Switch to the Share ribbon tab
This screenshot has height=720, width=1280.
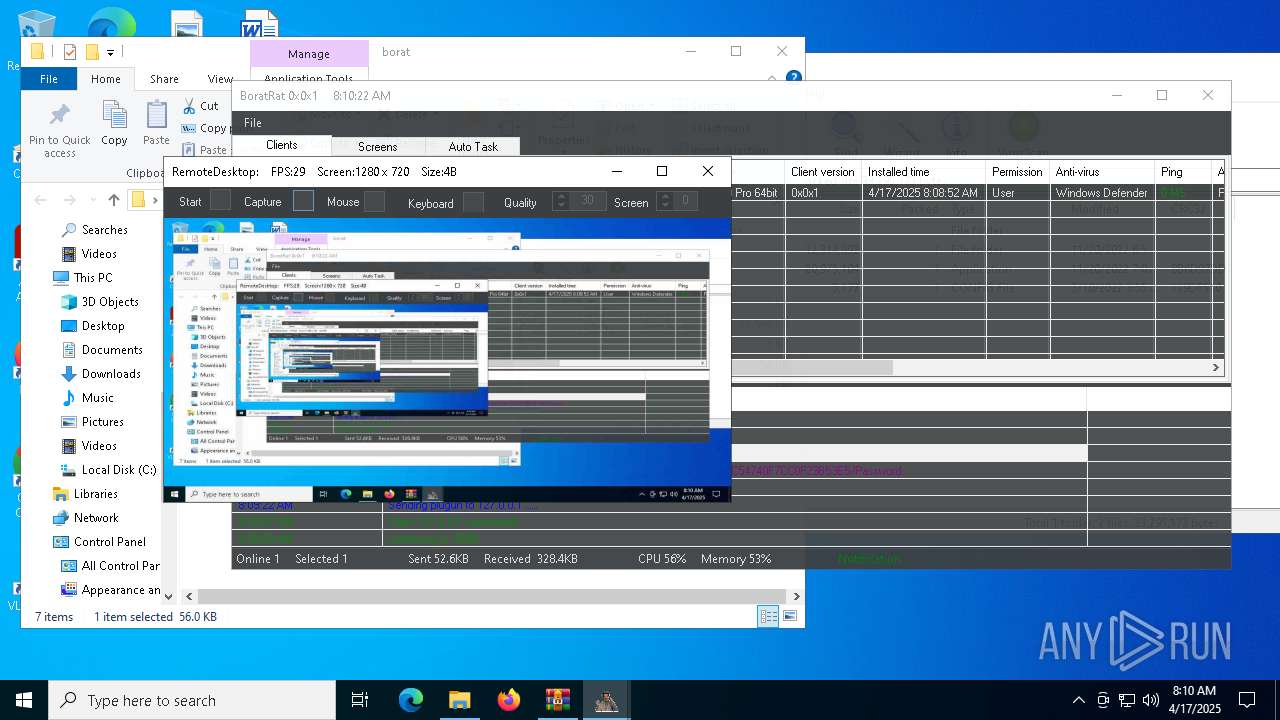[x=164, y=79]
